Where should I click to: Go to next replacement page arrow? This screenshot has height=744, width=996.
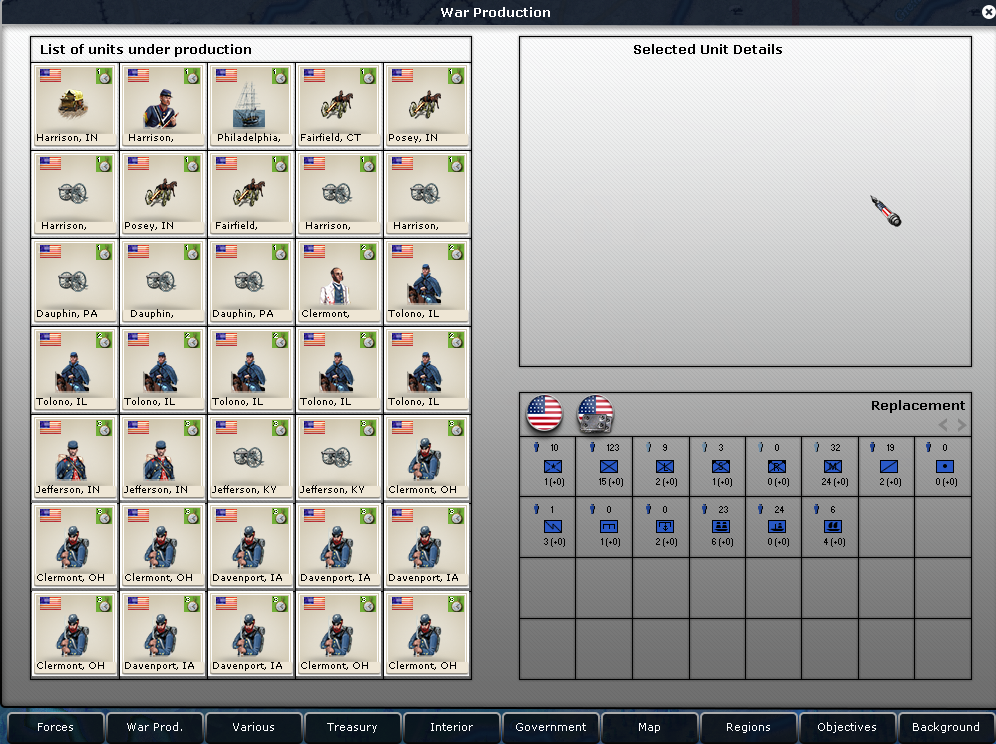coord(962,425)
